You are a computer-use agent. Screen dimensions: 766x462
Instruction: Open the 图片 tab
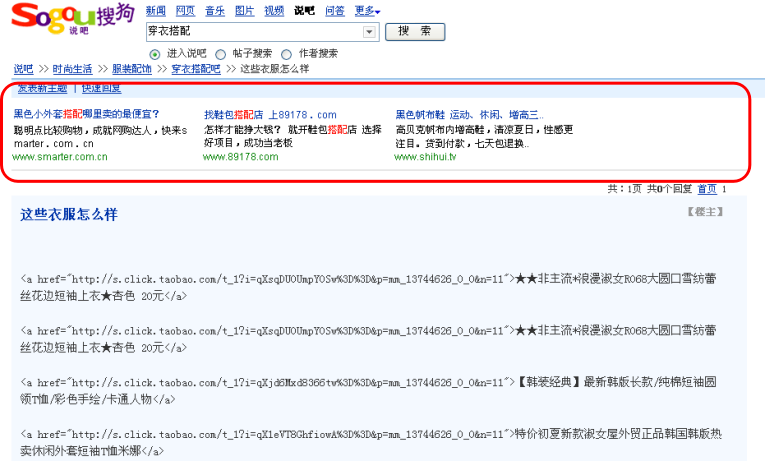pos(244,11)
